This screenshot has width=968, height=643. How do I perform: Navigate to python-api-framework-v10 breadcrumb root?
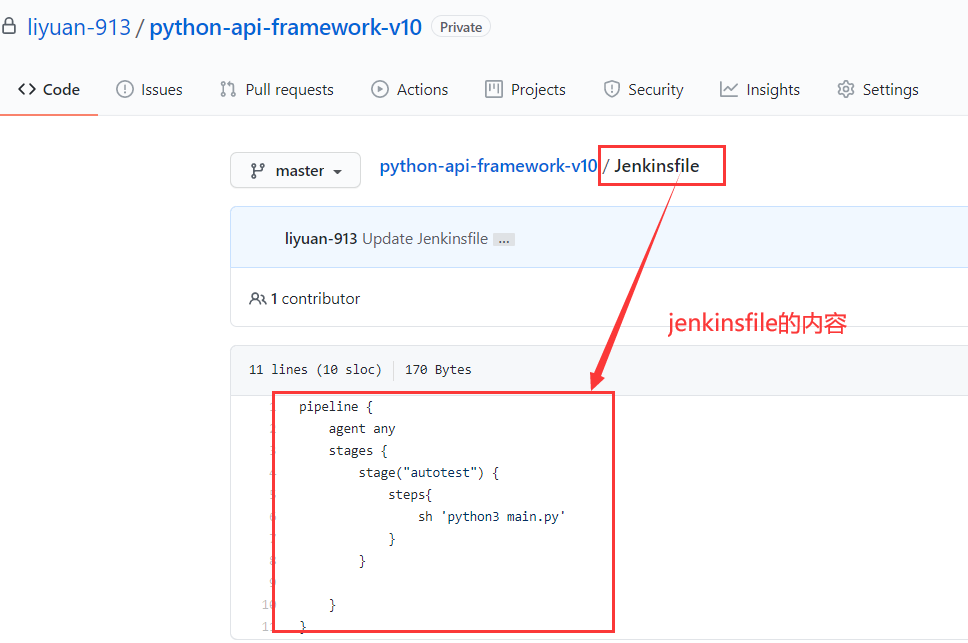pyautogui.click(x=488, y=166)
